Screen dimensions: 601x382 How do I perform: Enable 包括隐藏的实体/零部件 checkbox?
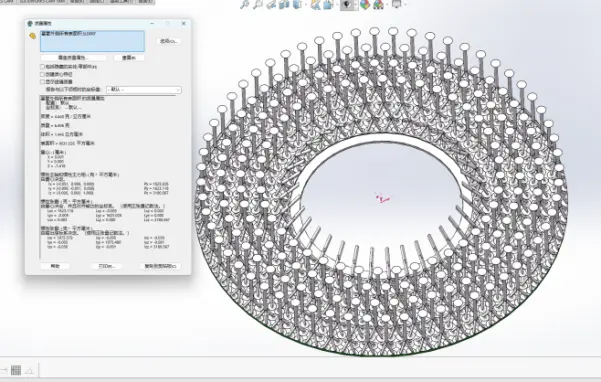pyautogui.click(x=43, y=67)
